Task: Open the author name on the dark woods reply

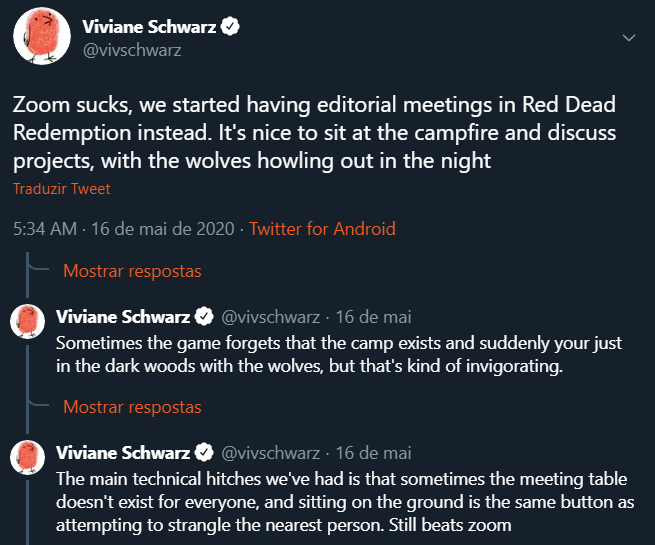Action: pos(123,317)
